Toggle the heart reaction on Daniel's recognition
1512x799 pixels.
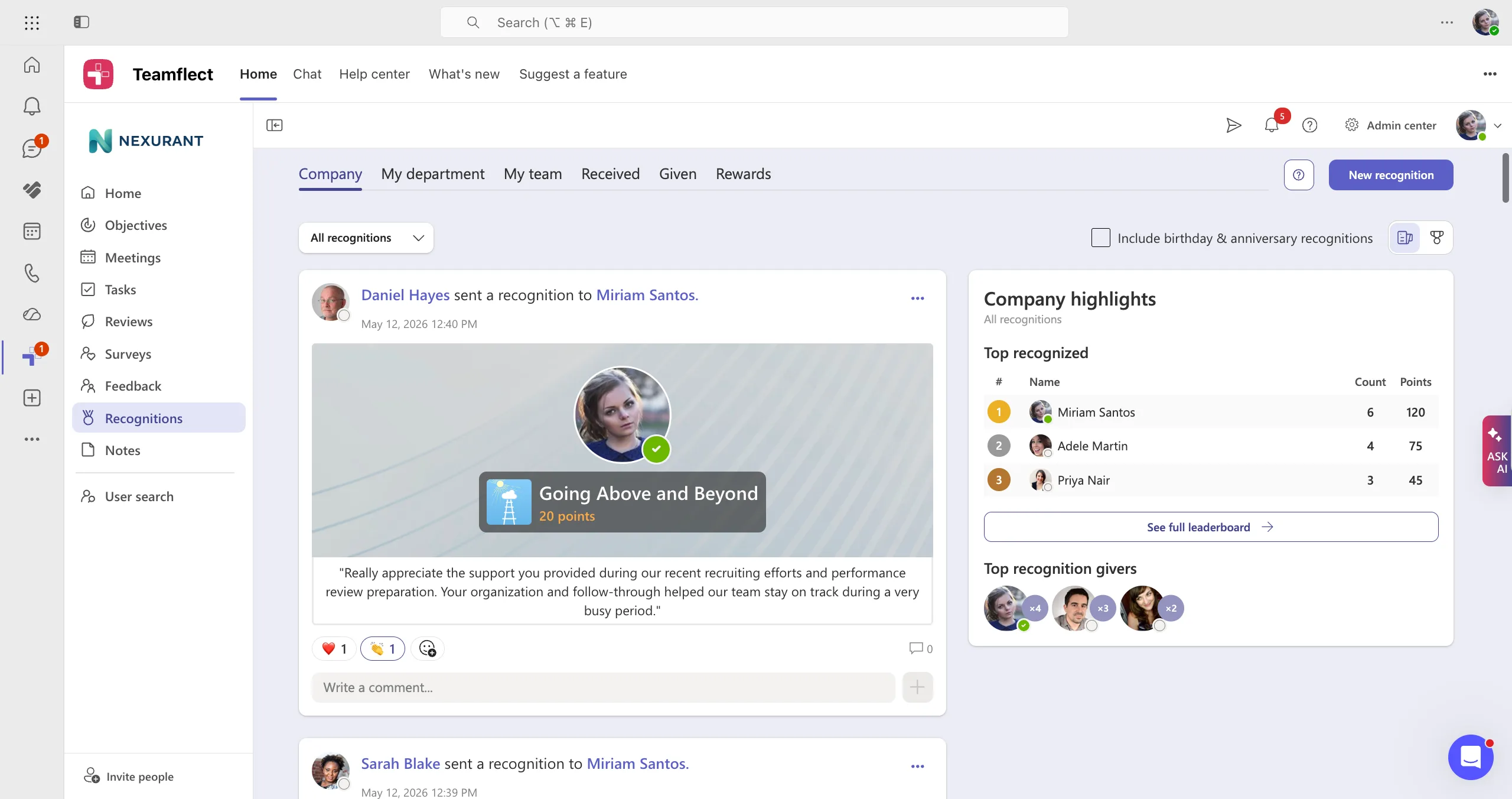pyautogui.click(x=334, y=649)
